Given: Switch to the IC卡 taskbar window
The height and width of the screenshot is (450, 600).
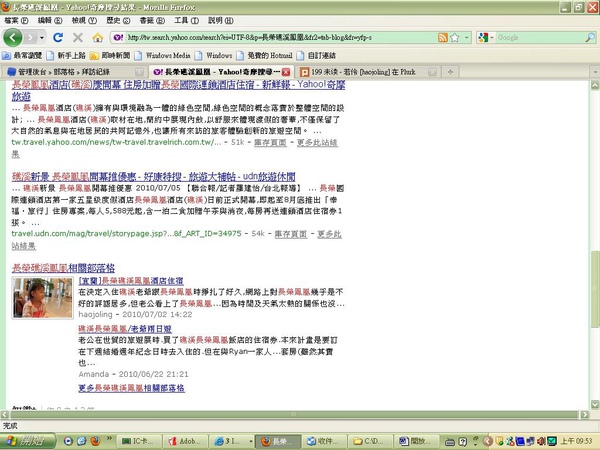Looking at the screenshot, I should (x=139, y=441).
